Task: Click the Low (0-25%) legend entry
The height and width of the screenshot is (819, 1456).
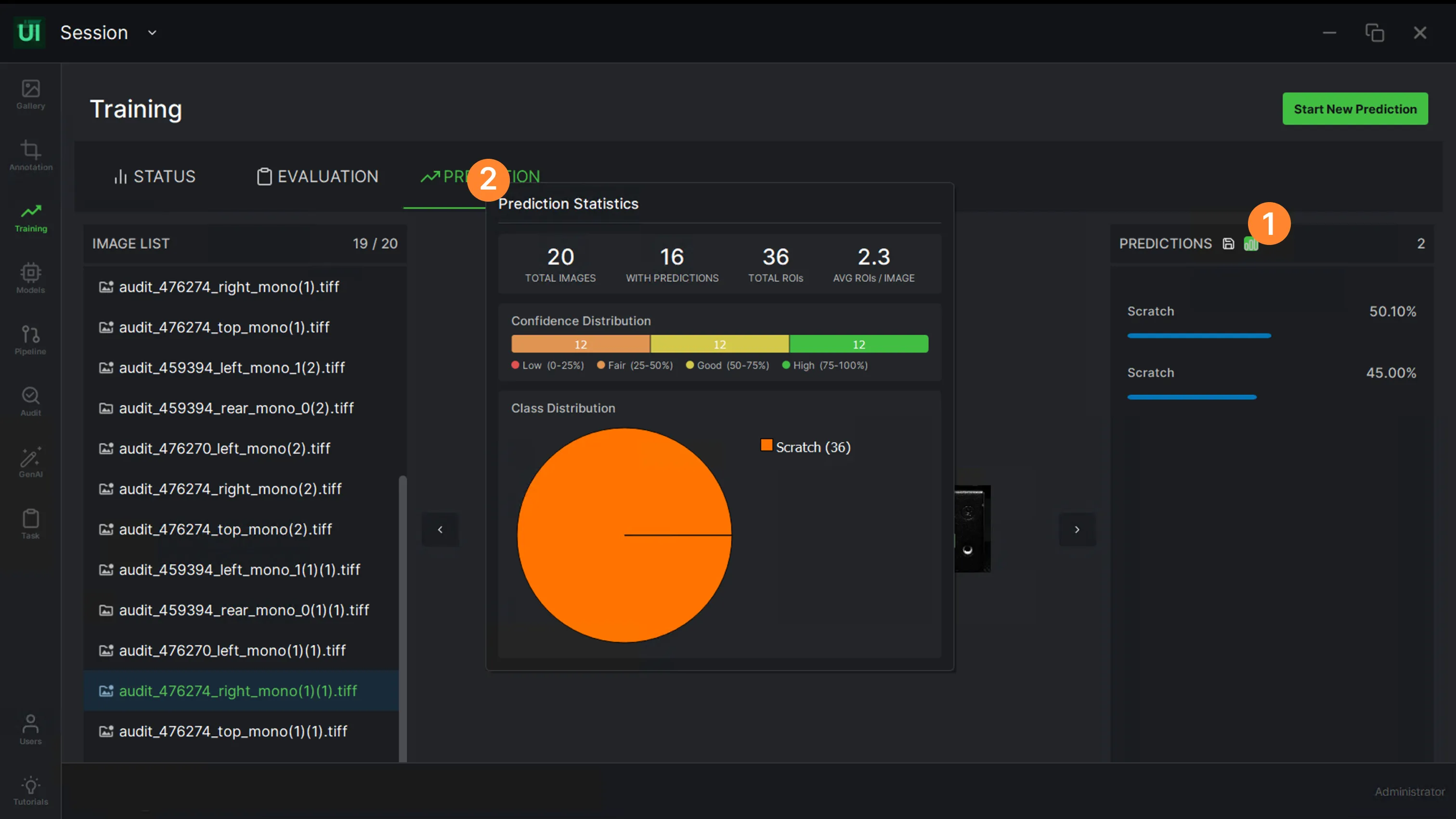Action: [x=548, y=365]
